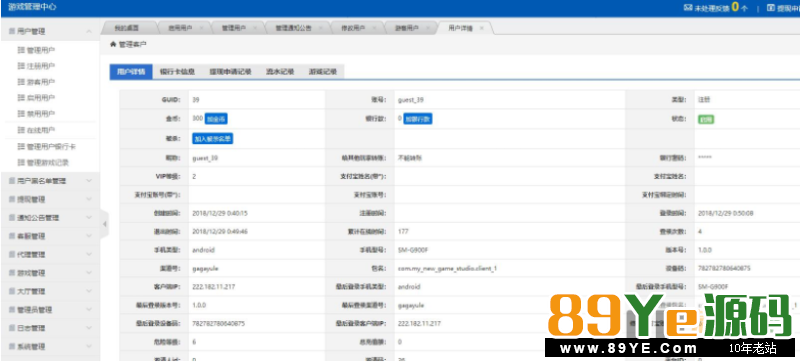
Task: Open 游客用户 in the sidebar
Action: [41, 82]
